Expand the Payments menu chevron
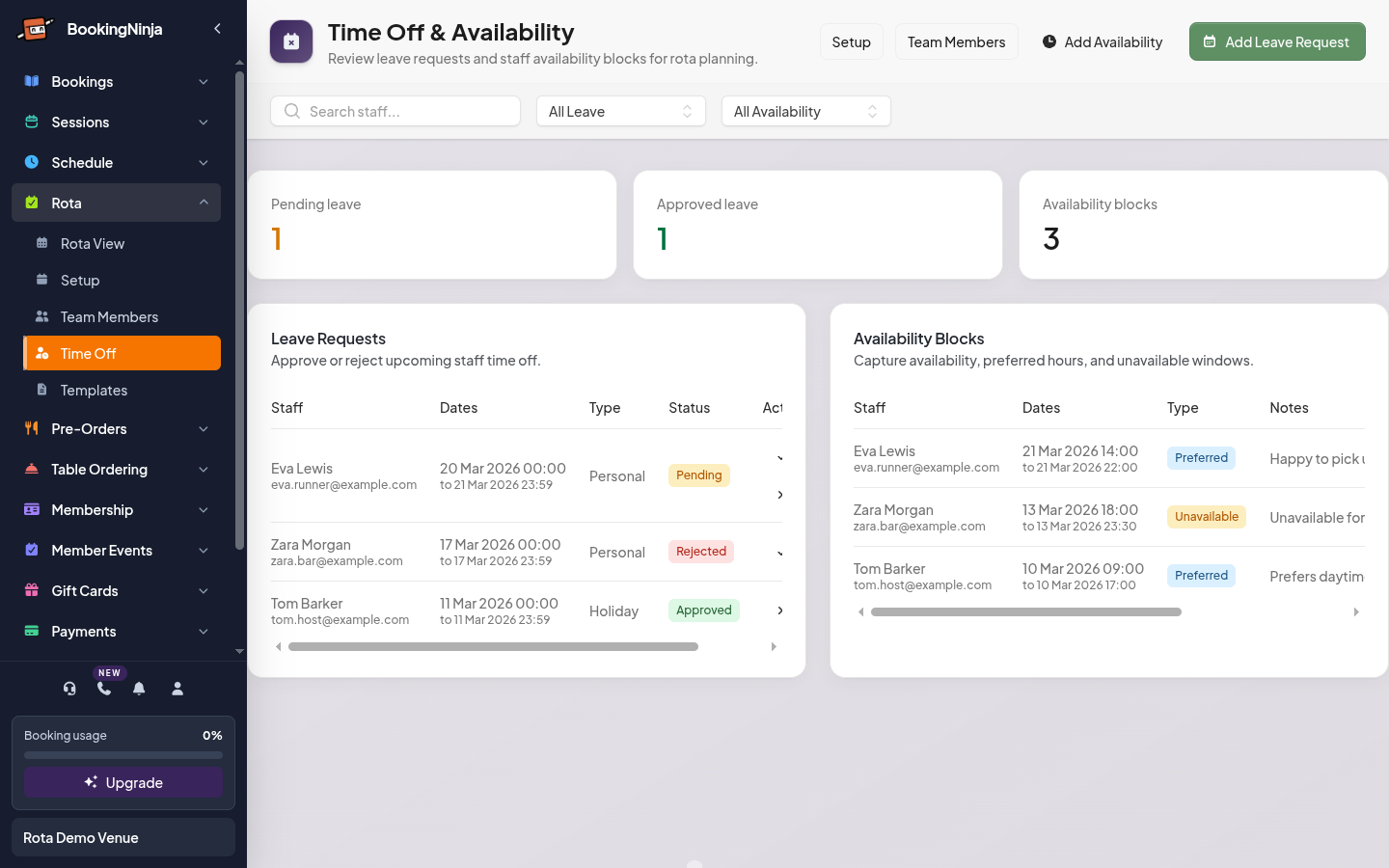Screen dimensions: 1389x868 [x=204, y=632]
